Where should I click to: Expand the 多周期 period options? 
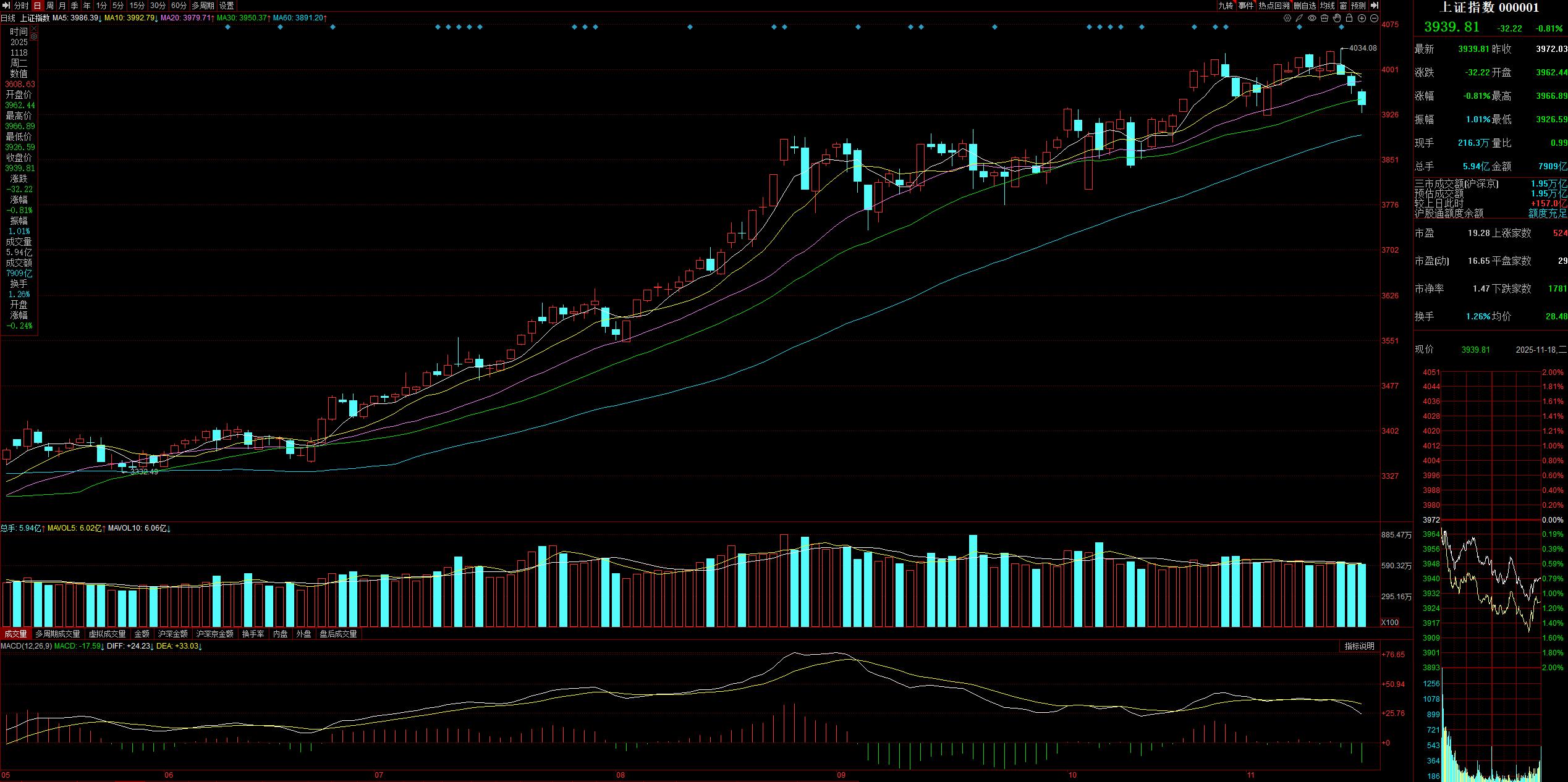point(203,6)
